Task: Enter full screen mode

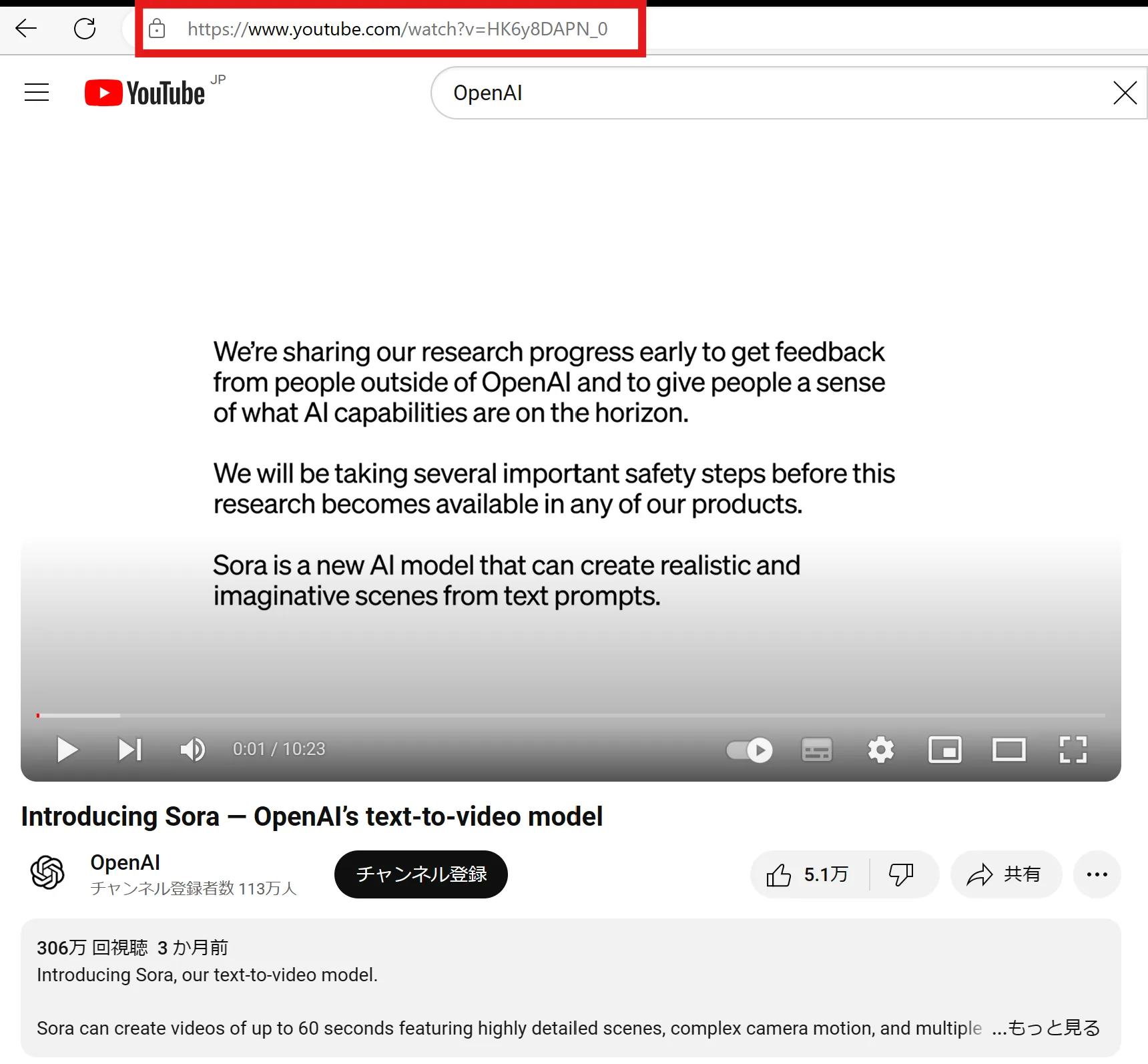Action: tap(1073, 750)
